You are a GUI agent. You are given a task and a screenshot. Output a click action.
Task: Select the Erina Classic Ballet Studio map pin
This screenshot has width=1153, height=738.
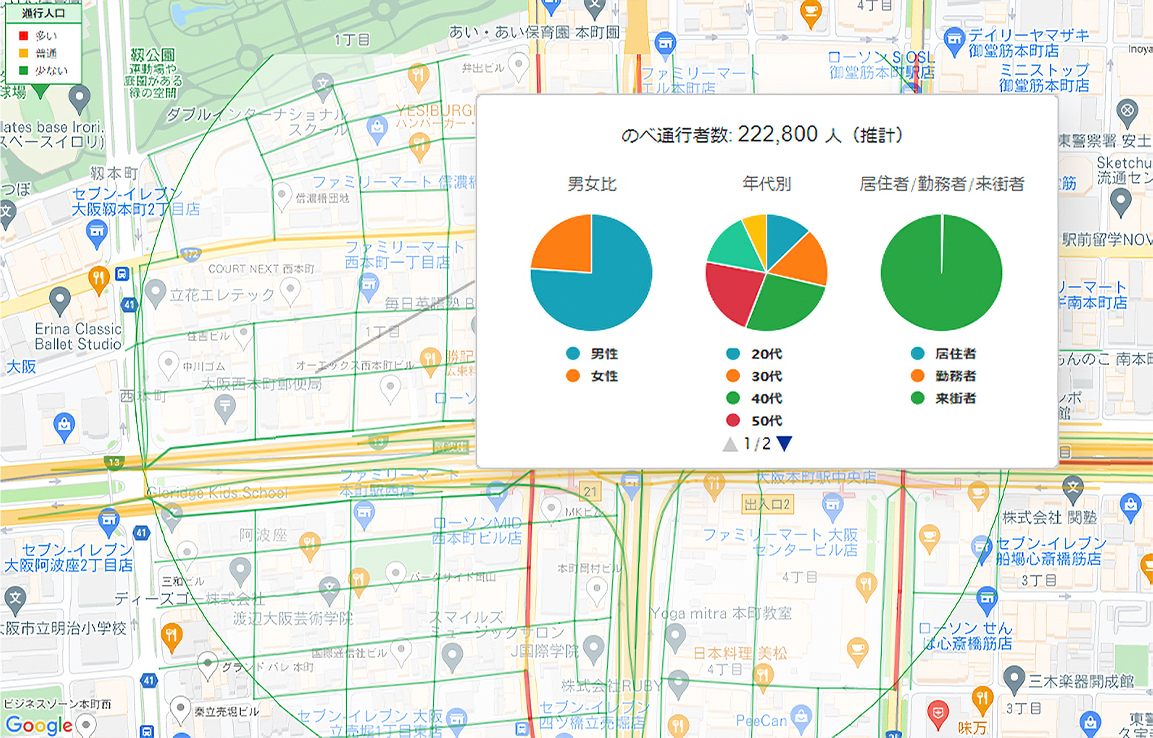coord(60,301)
